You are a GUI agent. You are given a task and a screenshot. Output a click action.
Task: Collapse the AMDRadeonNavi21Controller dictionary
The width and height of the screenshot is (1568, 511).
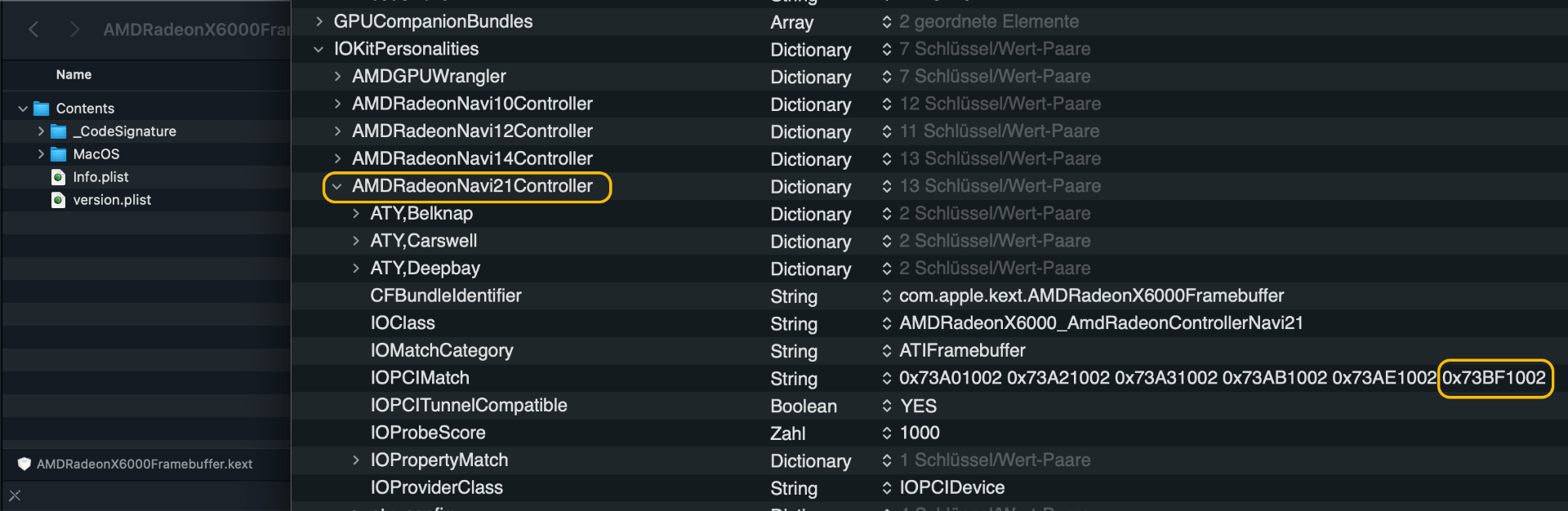tap(336, 186)
